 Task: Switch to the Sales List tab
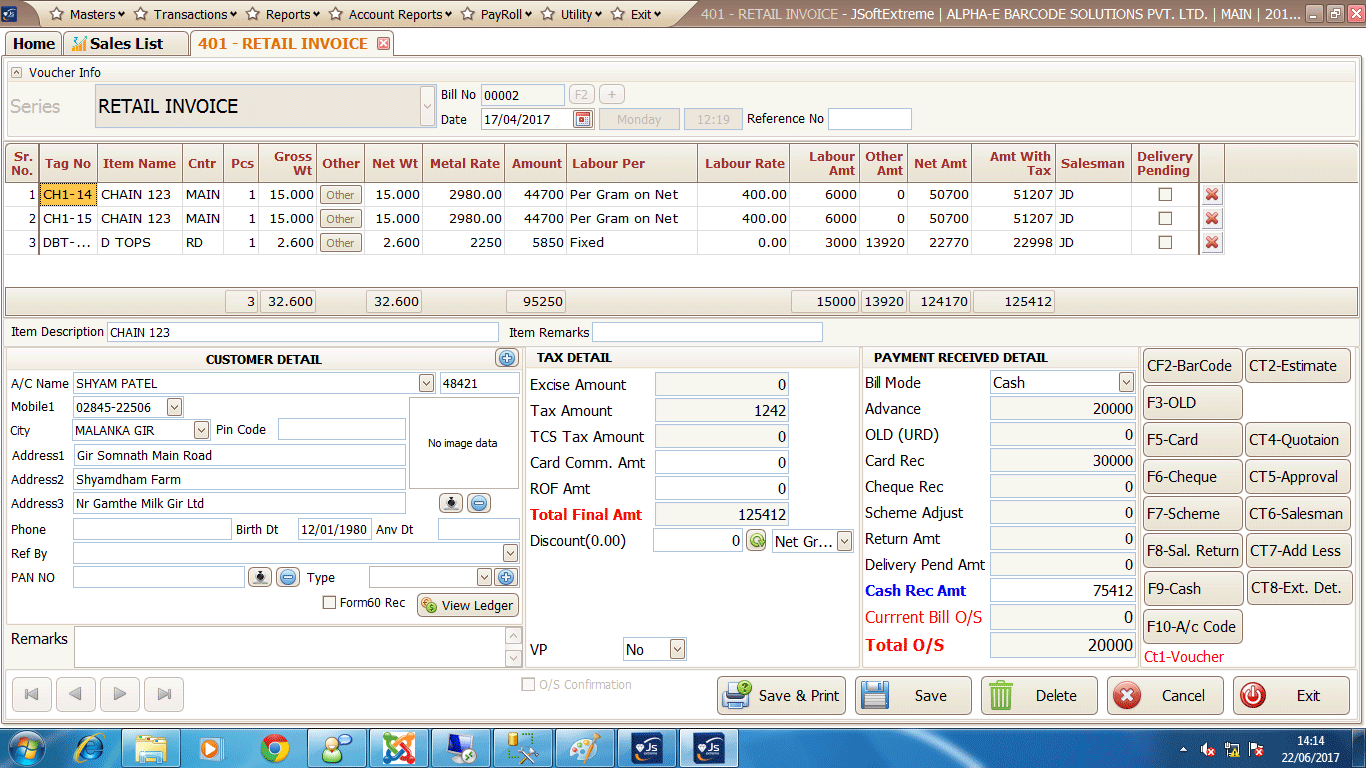tap(125, 43)
